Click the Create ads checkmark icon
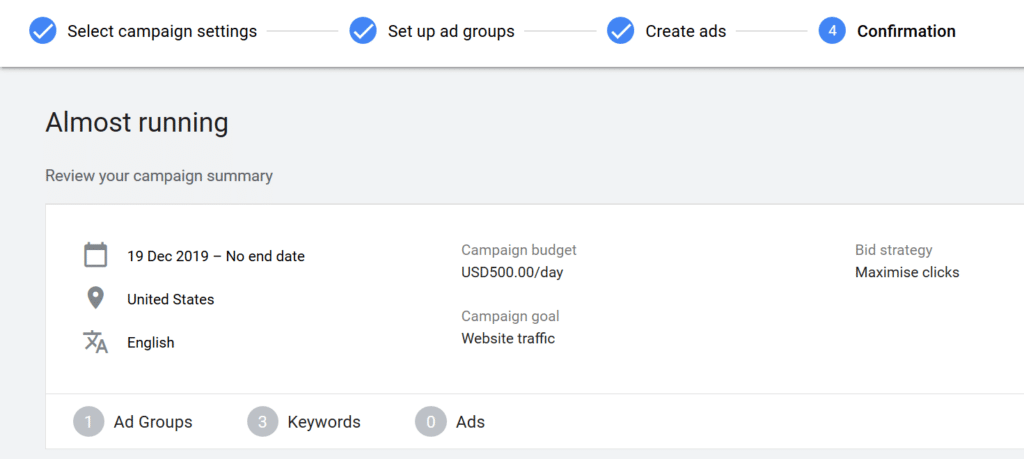 click(x=620, y=31)
